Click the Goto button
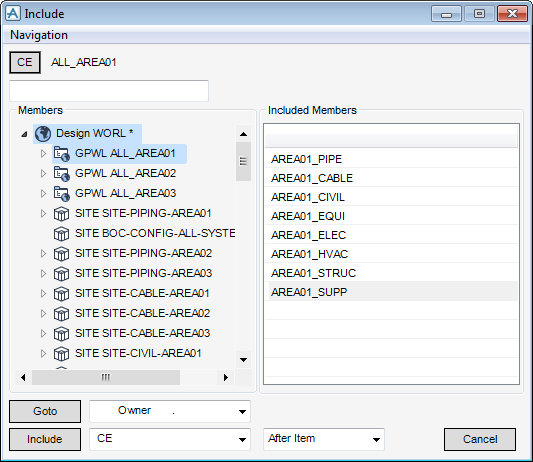 click(x=45, y=411)
